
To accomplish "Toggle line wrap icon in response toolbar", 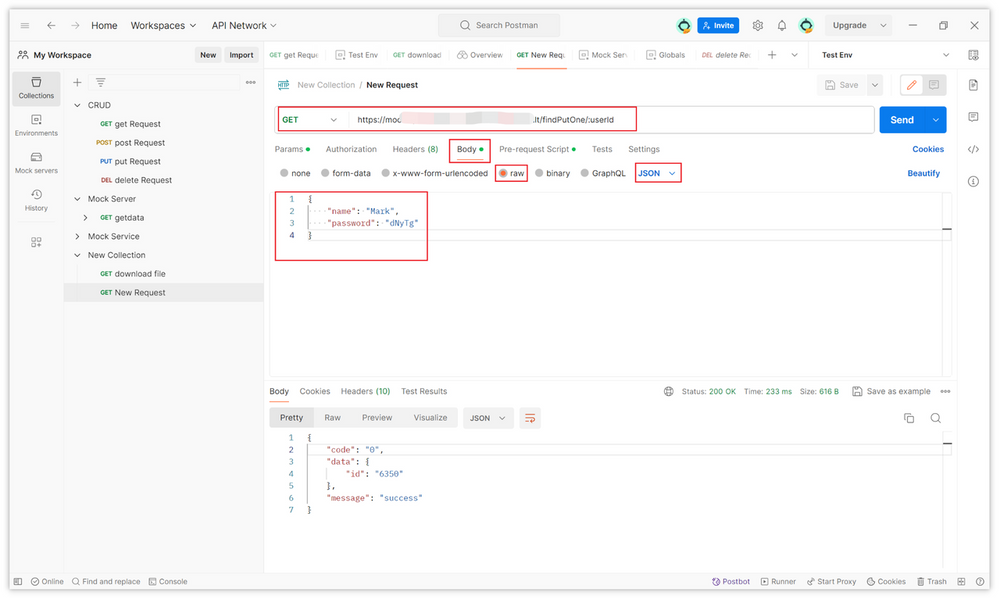I will click(x=530, y=418).
